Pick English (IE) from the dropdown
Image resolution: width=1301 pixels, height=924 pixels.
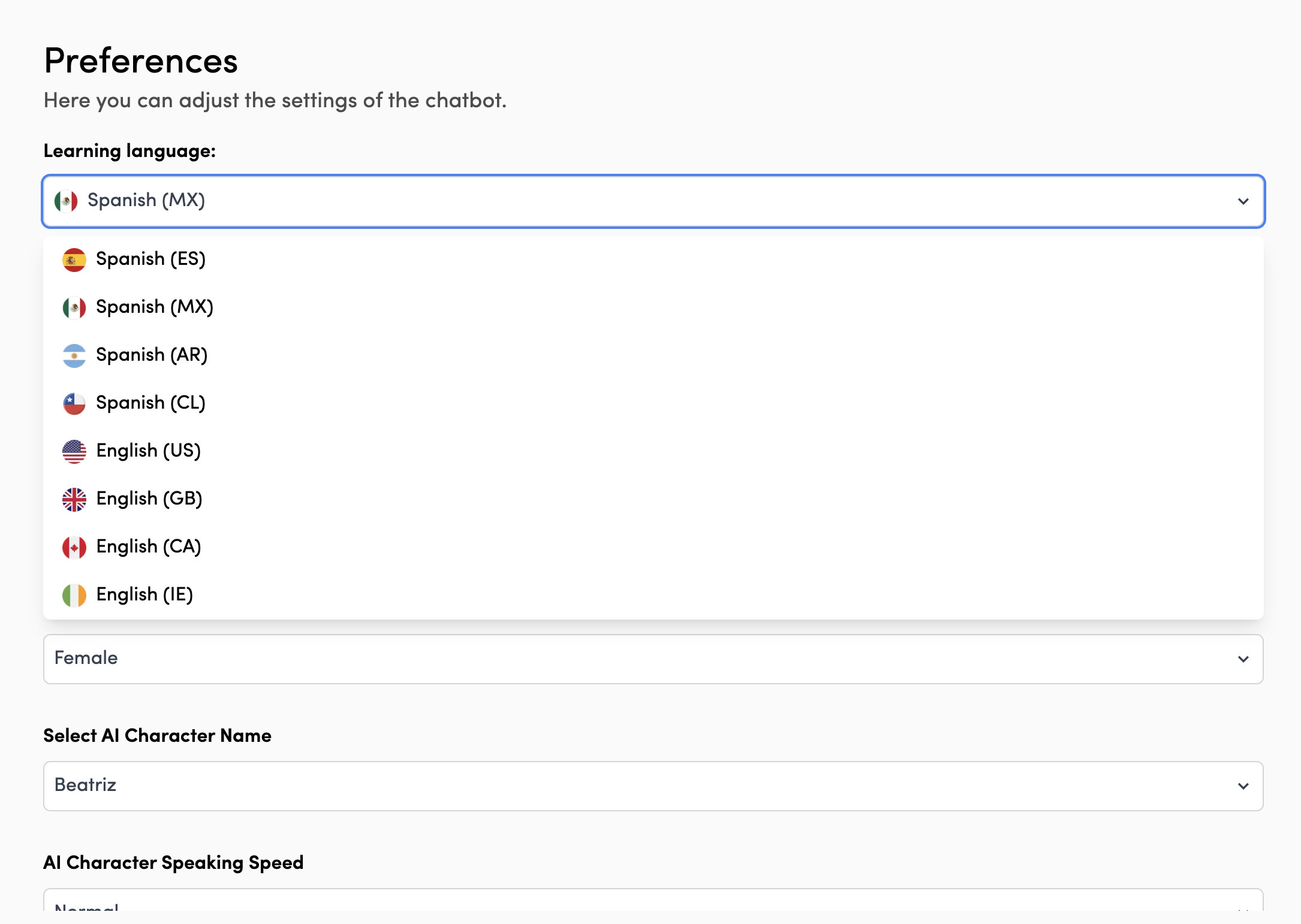[x=144, y=595]
